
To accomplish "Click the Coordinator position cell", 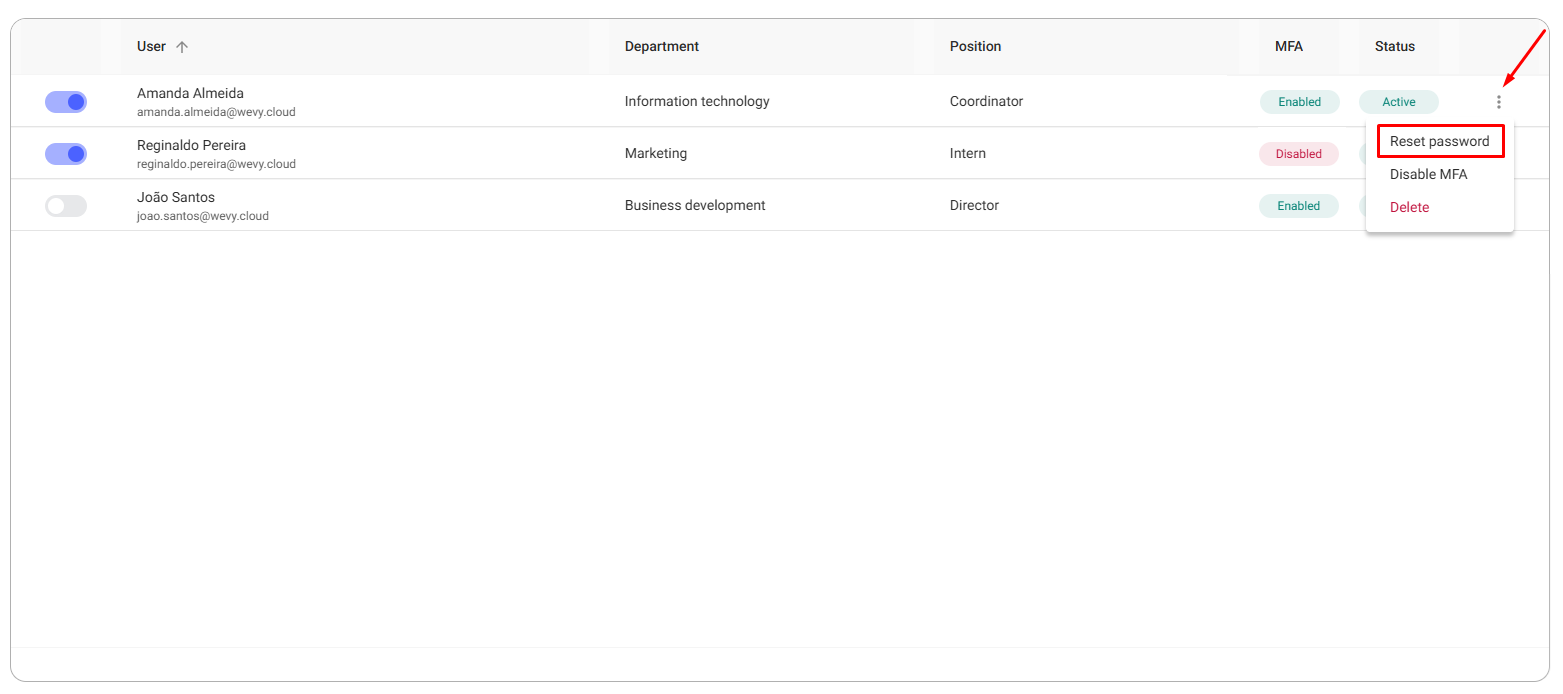I will pyautogui.click(x=987, y=102).
